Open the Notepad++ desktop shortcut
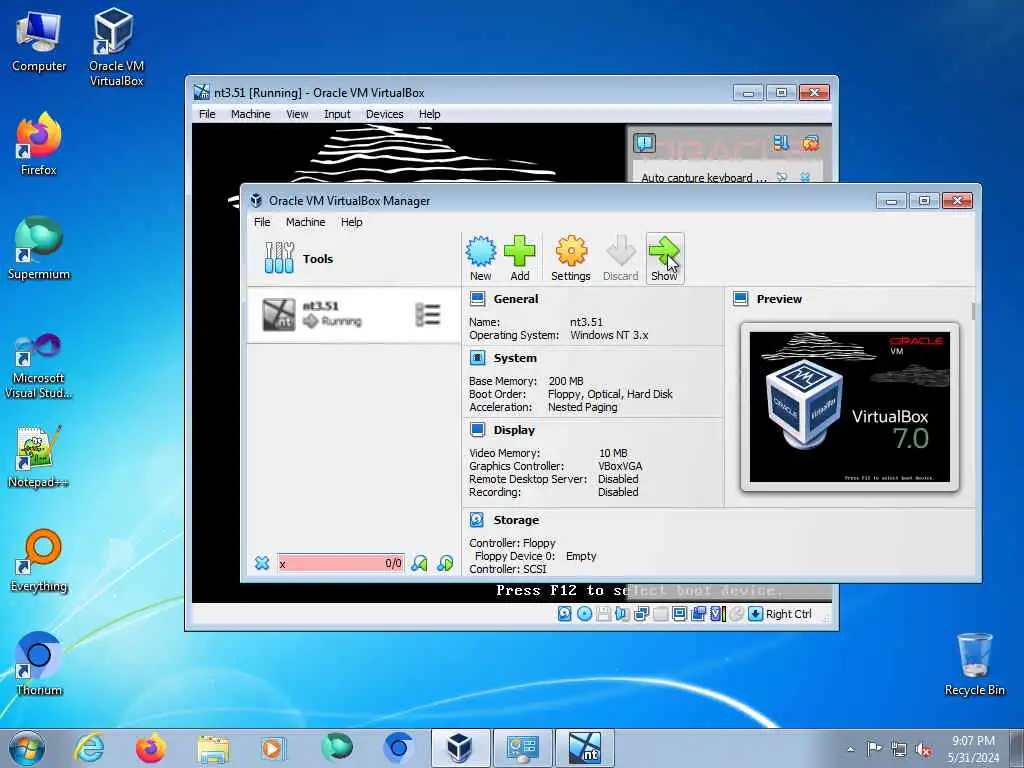The width and height of the screenshot is (1024, 768). point(39,457)
